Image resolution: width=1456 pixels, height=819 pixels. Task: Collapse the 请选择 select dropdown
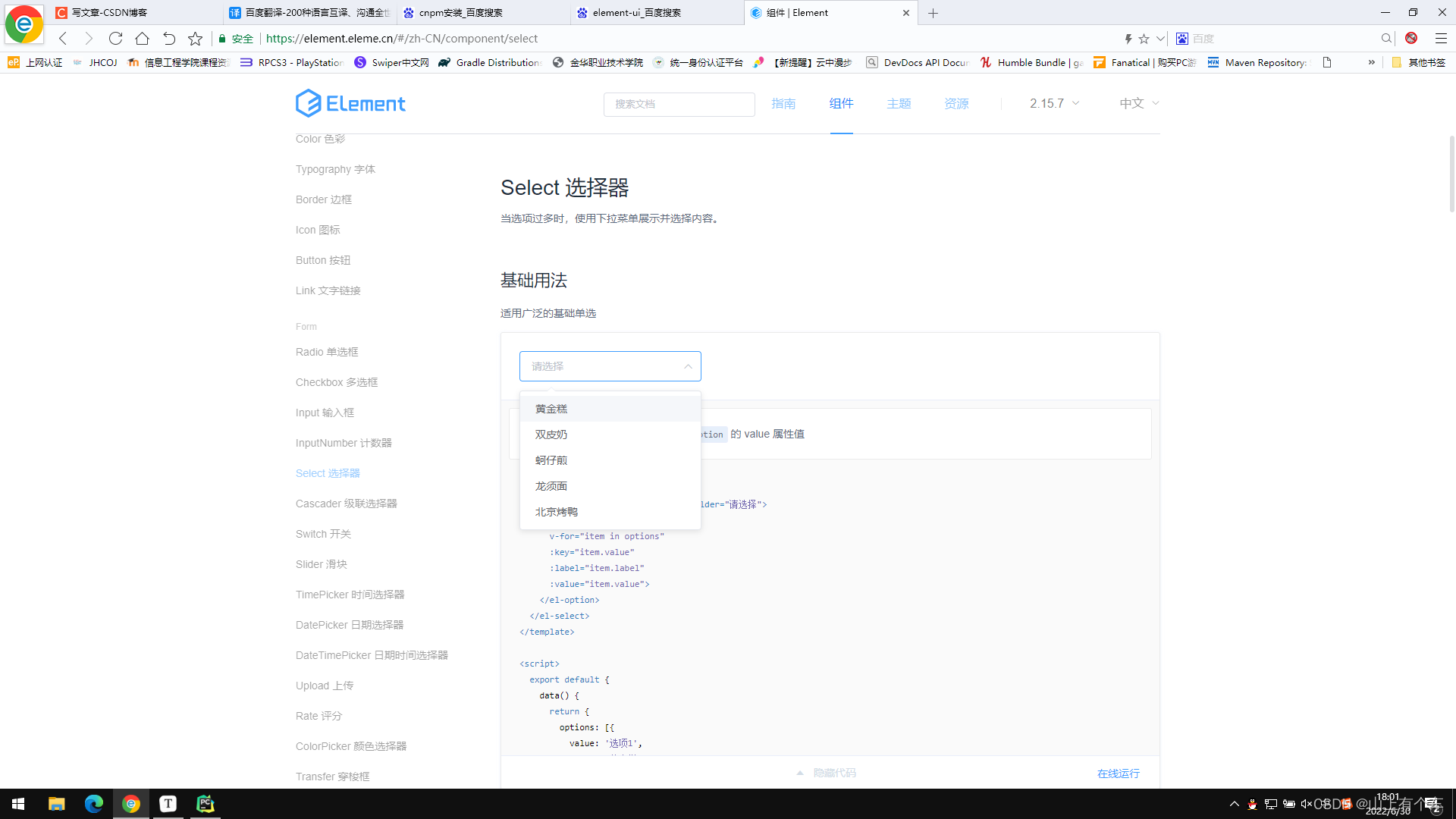pyautogui.click(x=610, y=366)
